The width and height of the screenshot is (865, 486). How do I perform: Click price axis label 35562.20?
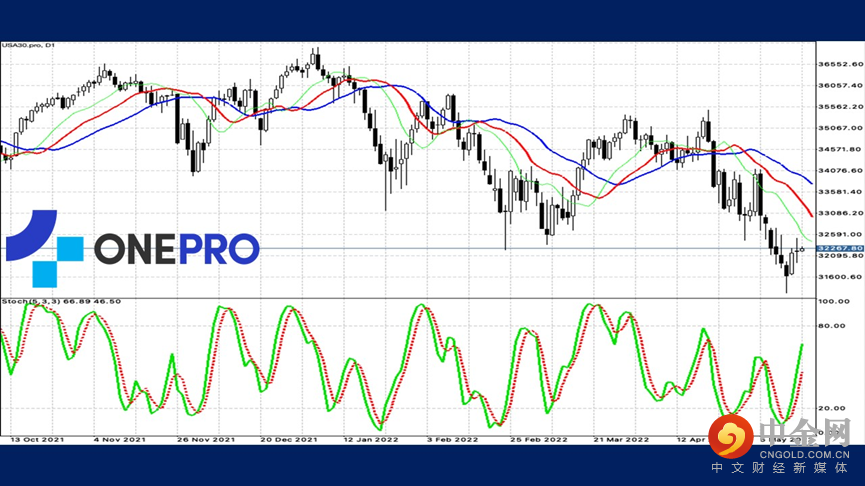[840, 106]
